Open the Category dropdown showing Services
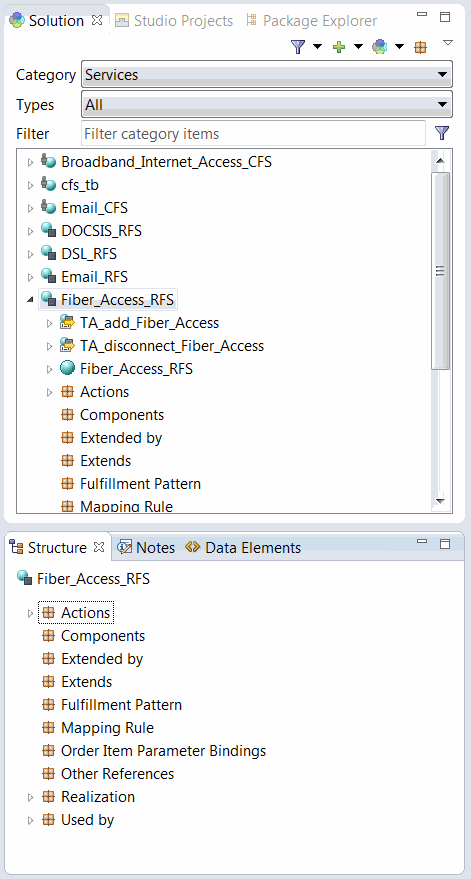The height and width of the screenshot is (879, 471). (x=267, y=75)
